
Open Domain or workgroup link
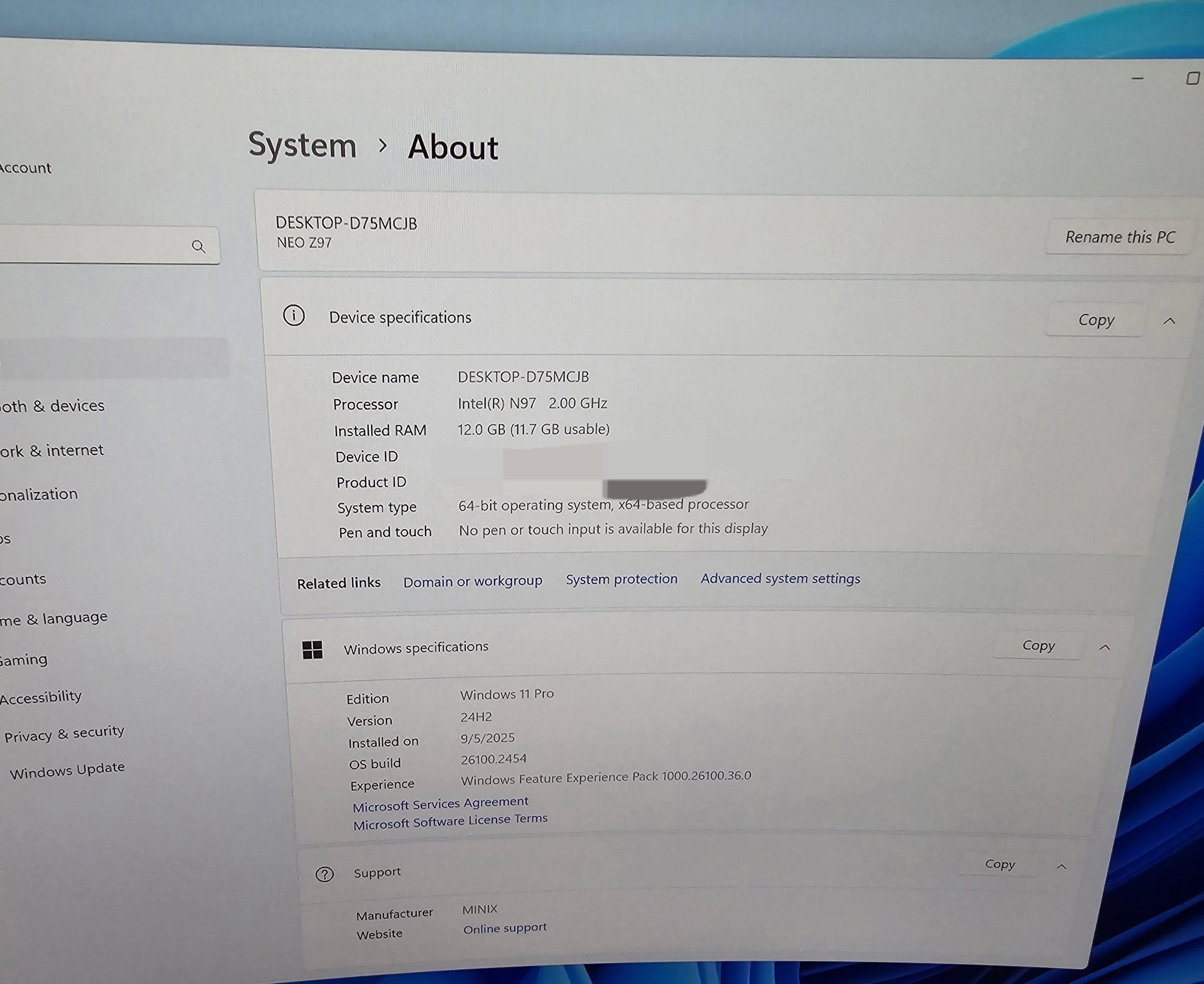473,581
